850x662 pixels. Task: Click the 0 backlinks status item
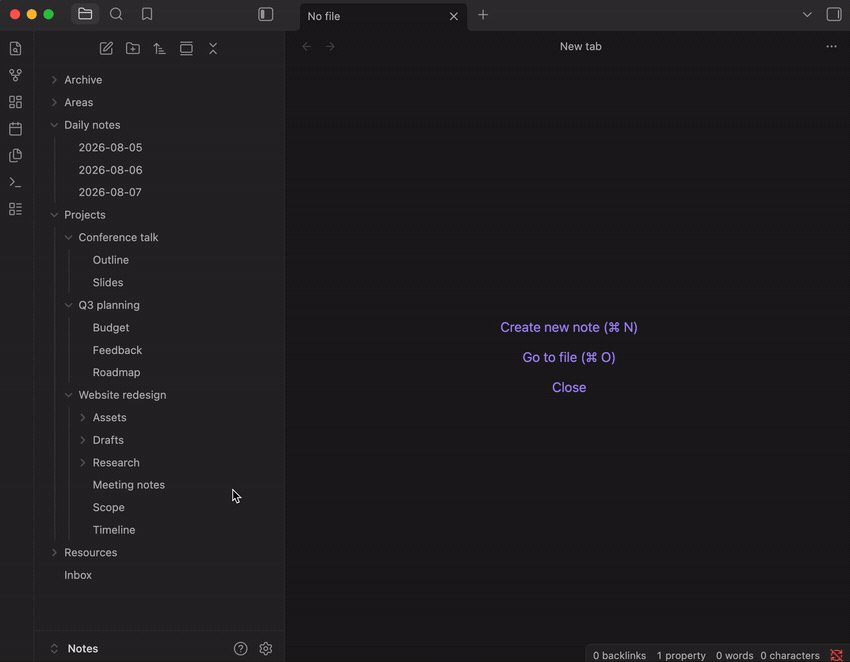tap(619, 655)
